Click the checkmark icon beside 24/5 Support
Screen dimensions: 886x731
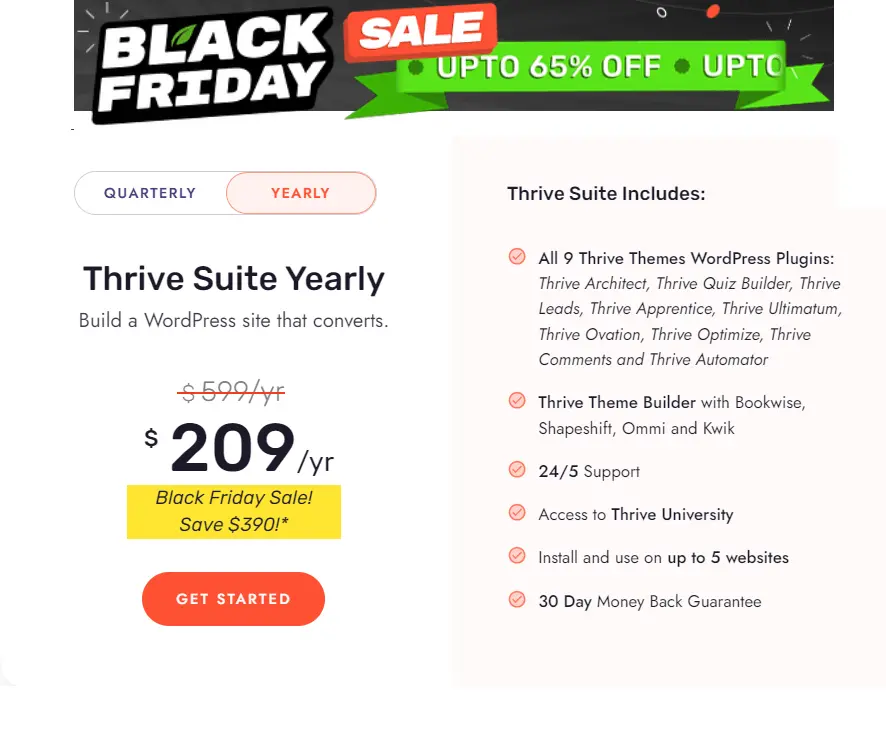517,470
